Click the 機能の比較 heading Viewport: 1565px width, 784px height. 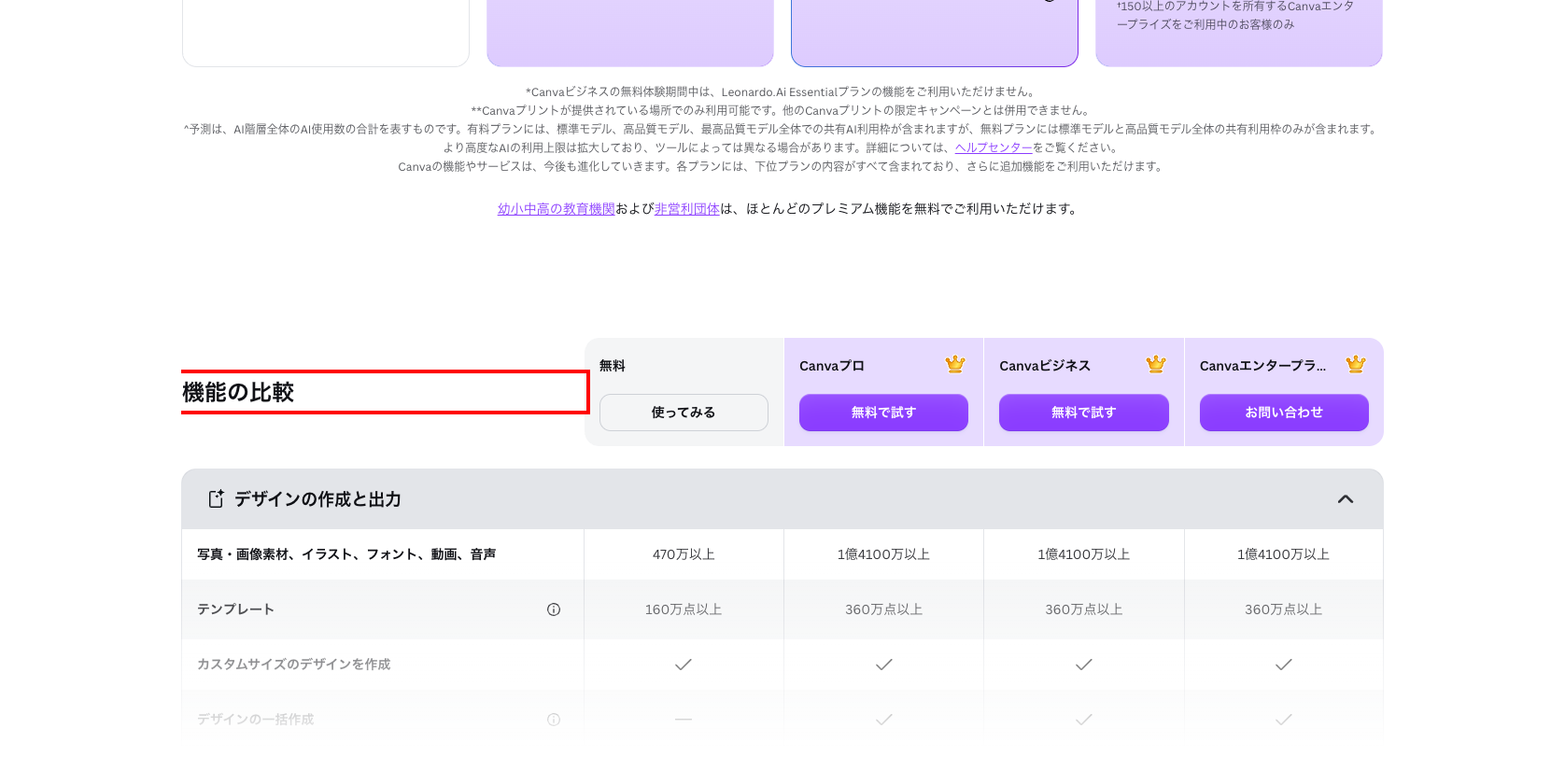coord(238,392)
